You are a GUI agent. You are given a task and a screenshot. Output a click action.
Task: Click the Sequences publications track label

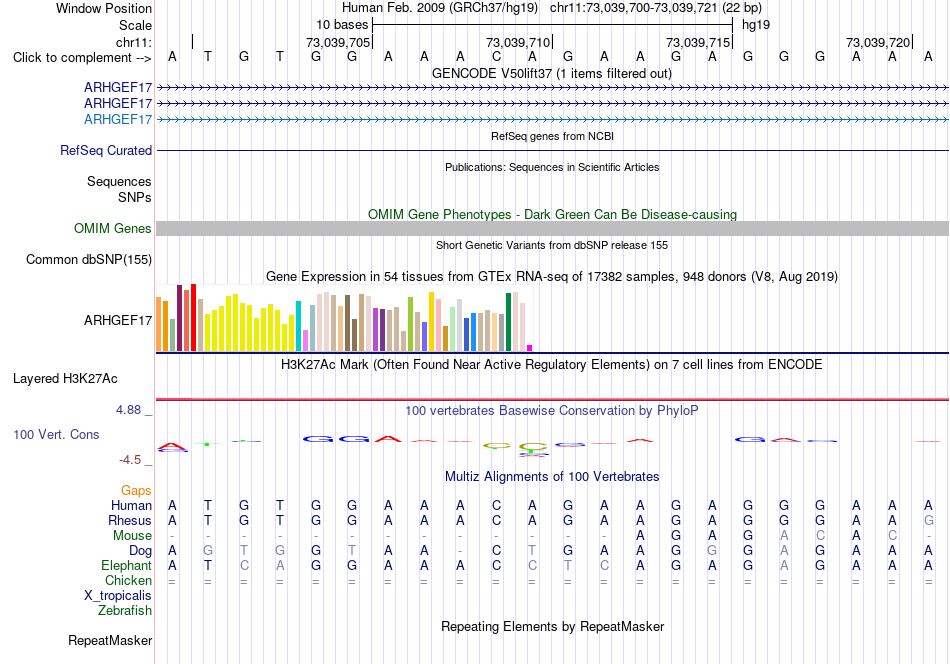coord(119,181)
